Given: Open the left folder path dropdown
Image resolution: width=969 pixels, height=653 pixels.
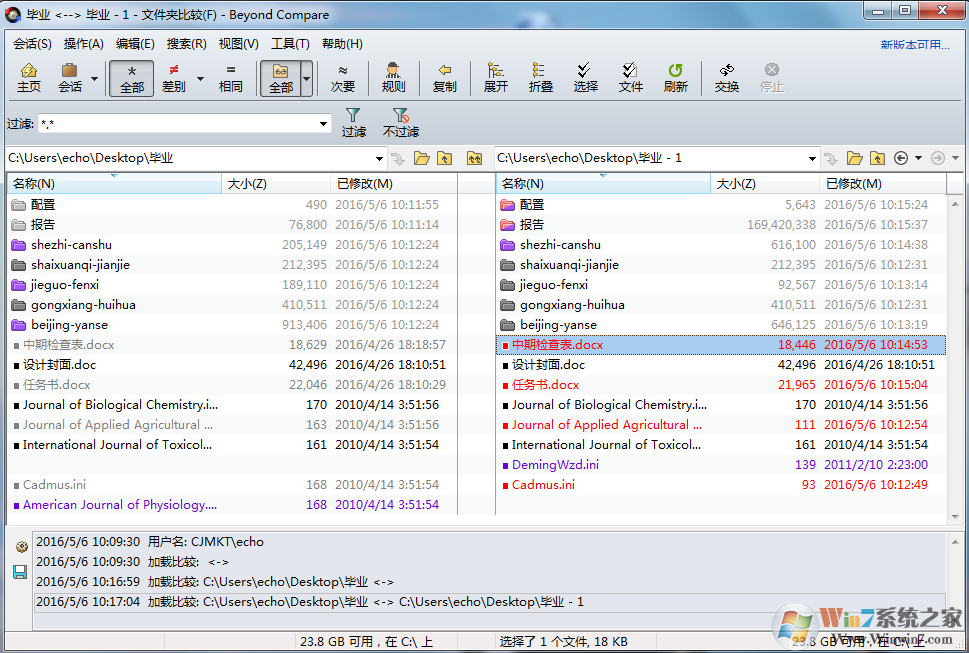Looking at the screenshot, I should pos(379,158).
